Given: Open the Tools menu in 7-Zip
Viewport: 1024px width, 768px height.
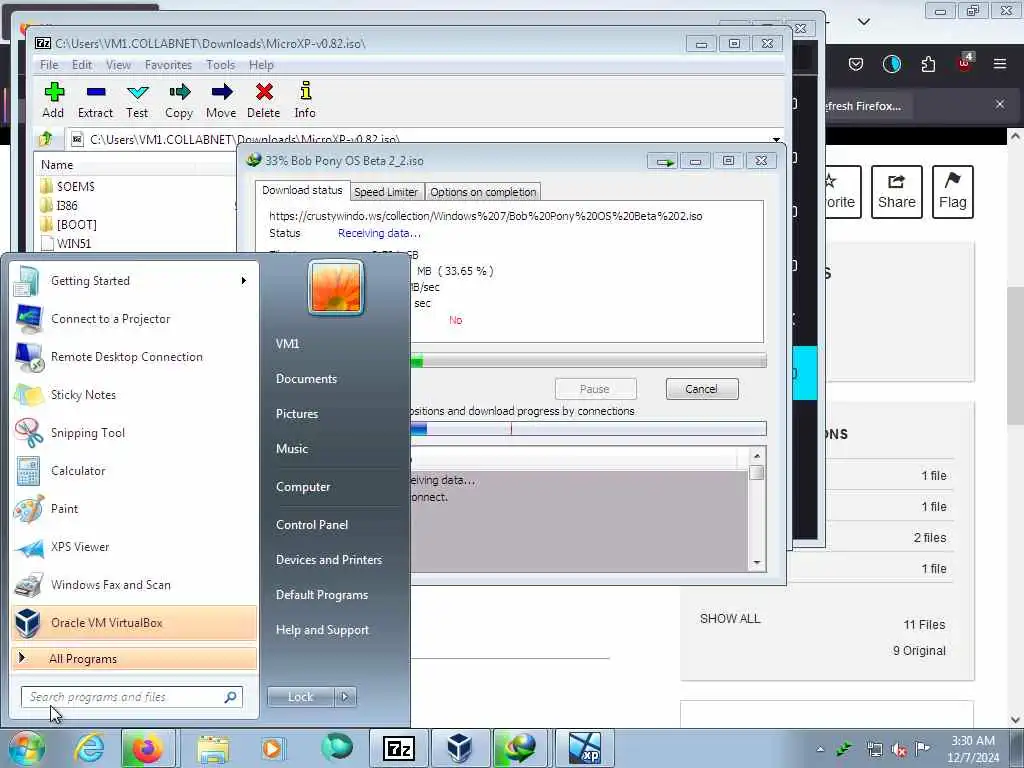Looking at the screenshot, I should coord(221,65).
